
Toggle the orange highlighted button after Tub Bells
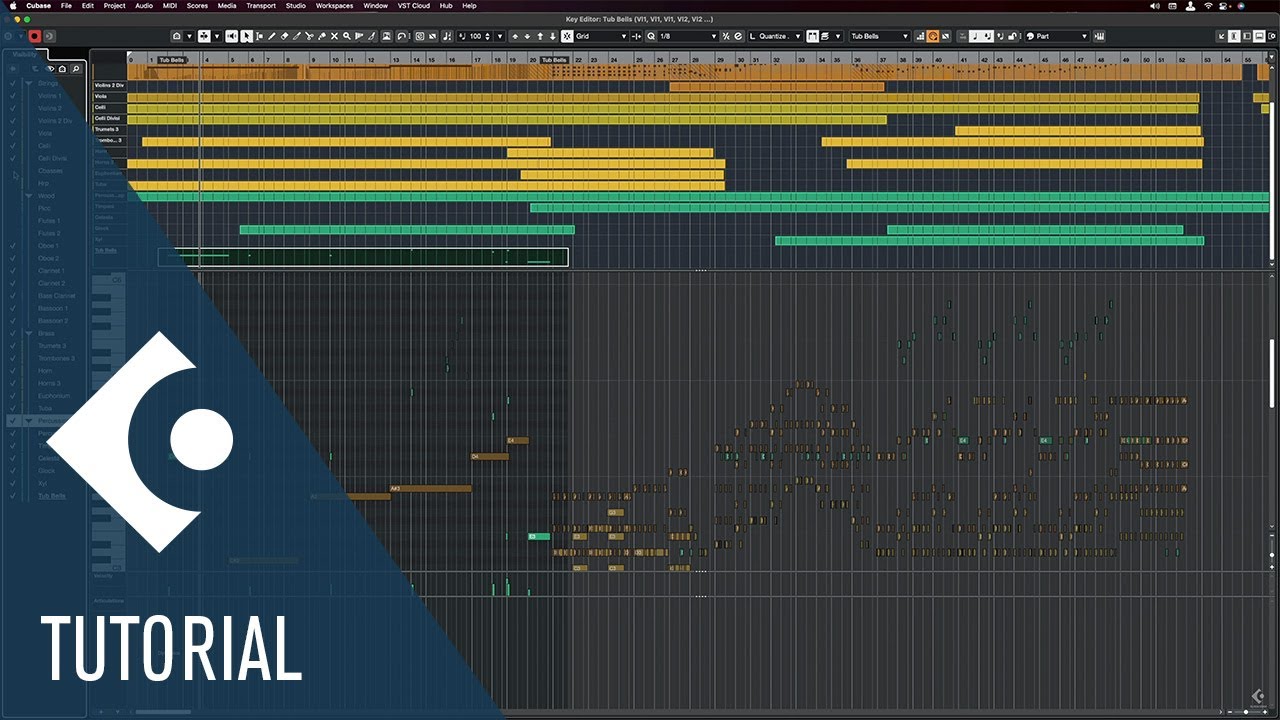tap(932, 36)
